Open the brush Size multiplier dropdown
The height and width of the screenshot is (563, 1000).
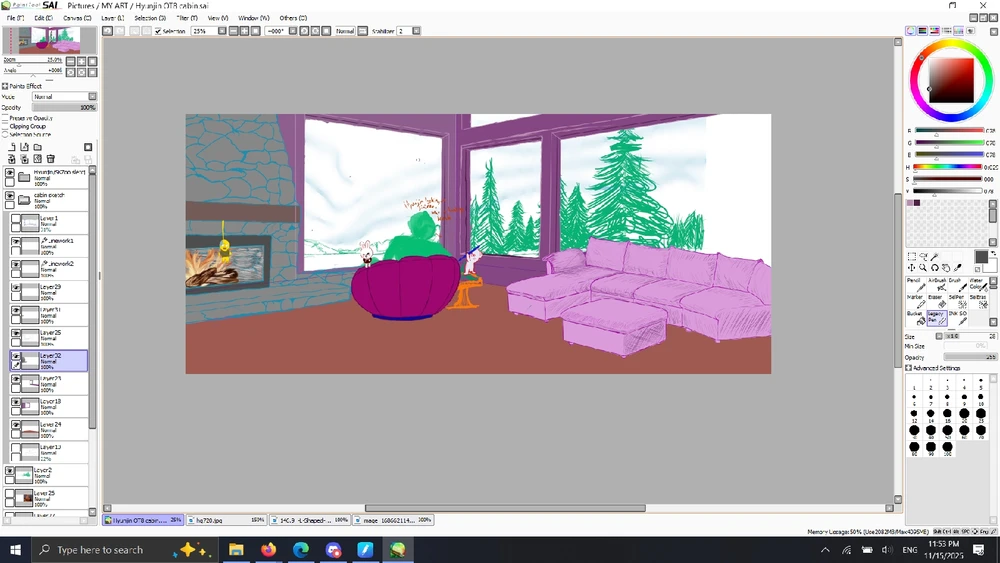pyautogui.click(x=939, y=336)
